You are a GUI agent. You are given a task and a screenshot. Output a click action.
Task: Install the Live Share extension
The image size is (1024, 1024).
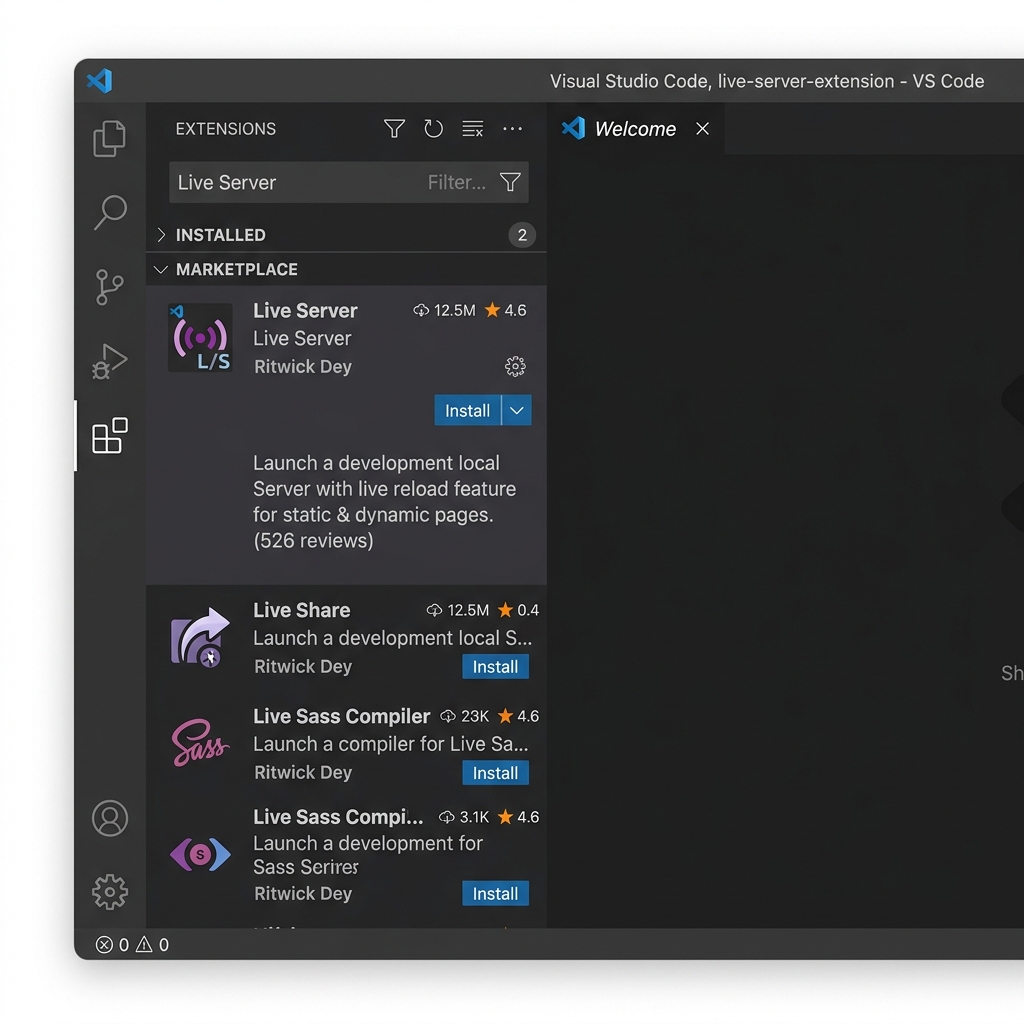pyautogui.click(x=495, y=667)
